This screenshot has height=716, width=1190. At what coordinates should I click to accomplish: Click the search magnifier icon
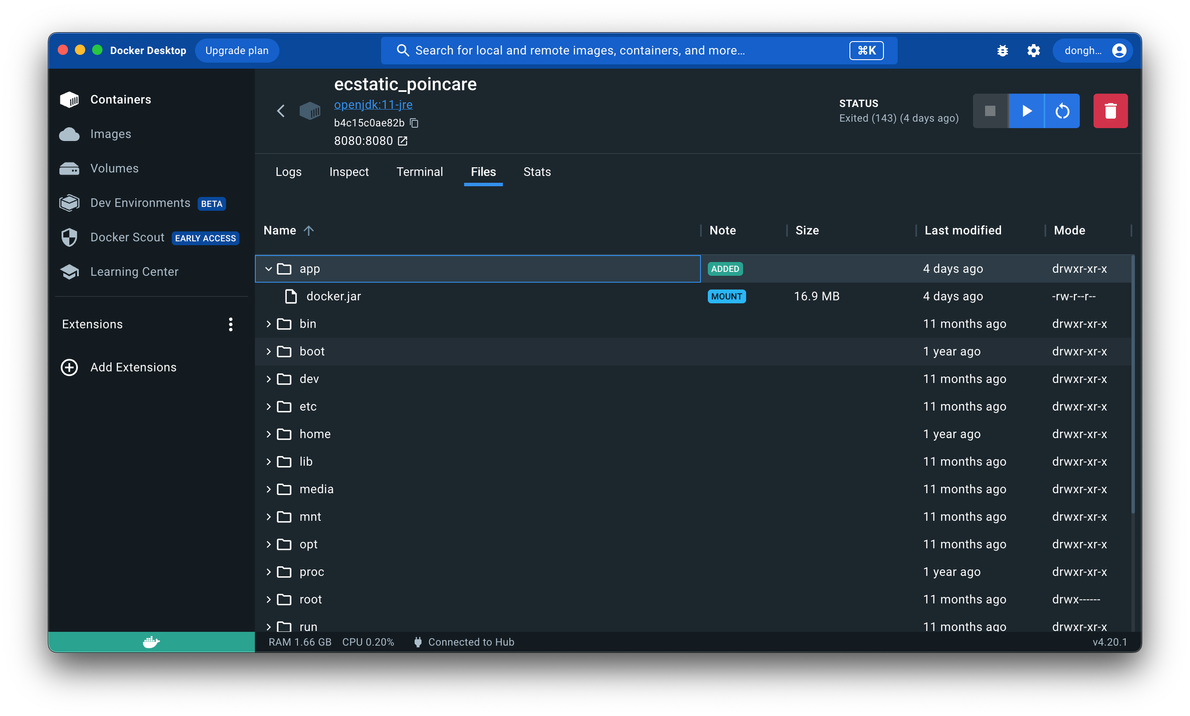point(402,51)
